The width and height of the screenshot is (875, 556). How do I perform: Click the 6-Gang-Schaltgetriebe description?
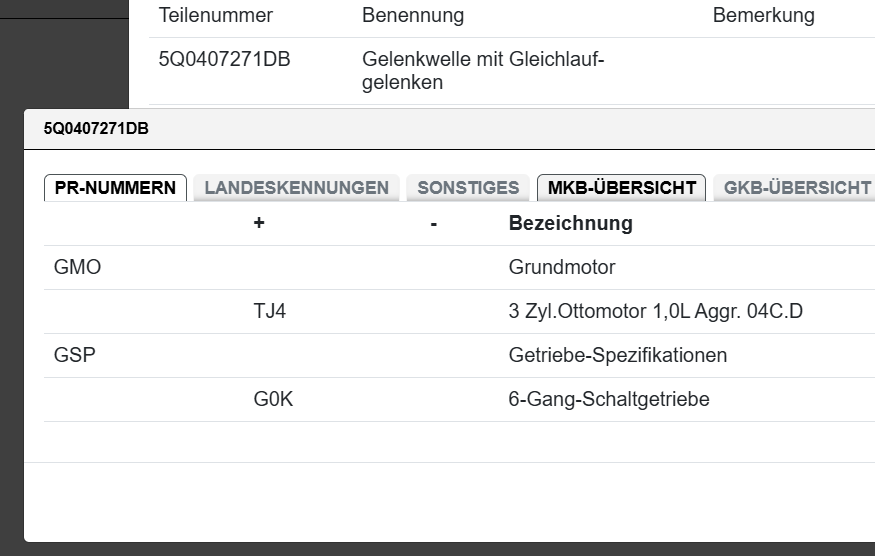(609, 399)
